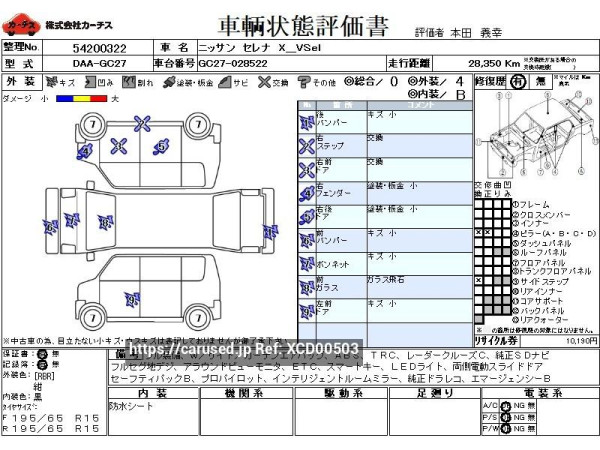Open the 外装 section label

tap(21, 82)
